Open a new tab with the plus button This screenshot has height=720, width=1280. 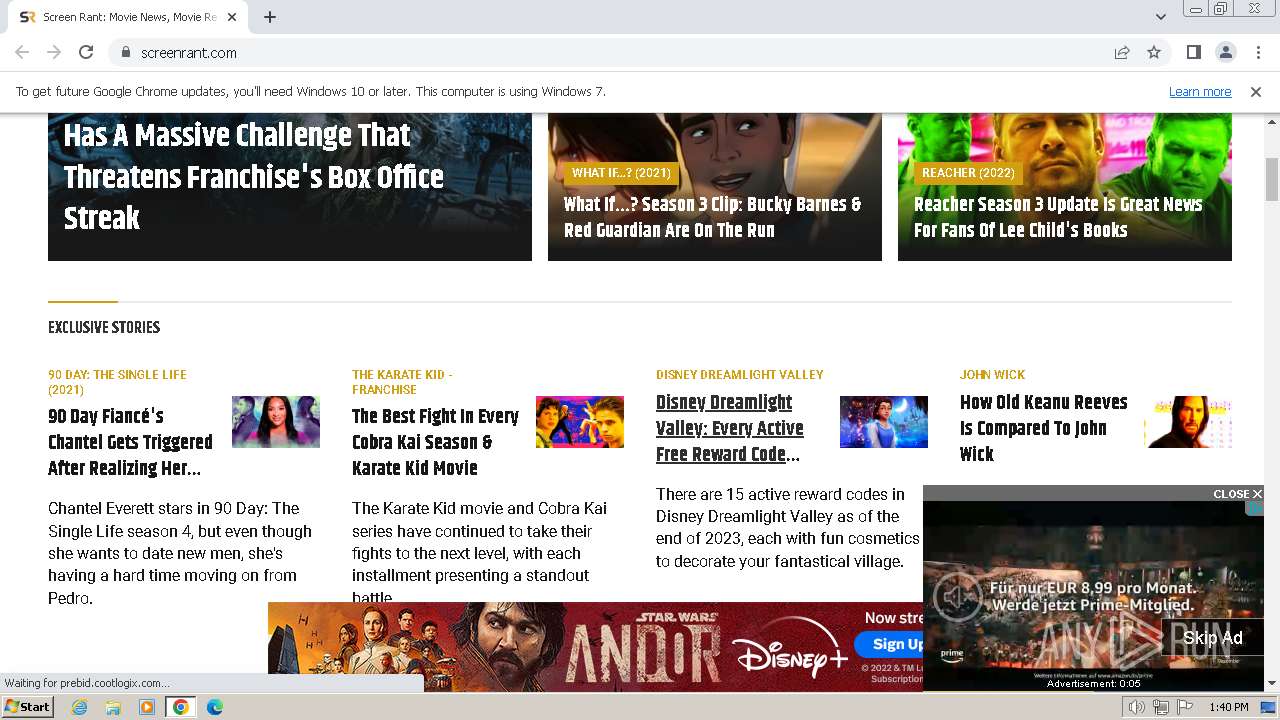pos(270,17)
